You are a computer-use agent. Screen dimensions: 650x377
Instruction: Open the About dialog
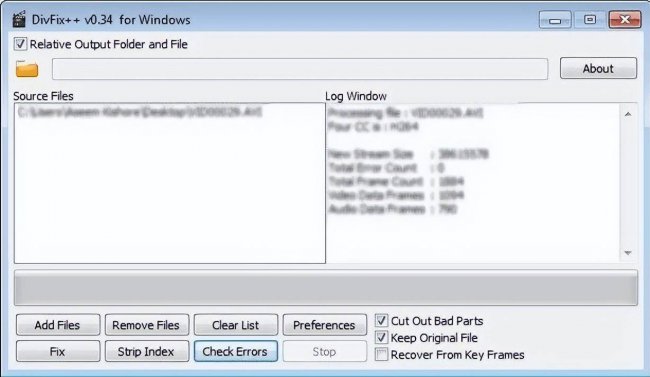point(598,68)
